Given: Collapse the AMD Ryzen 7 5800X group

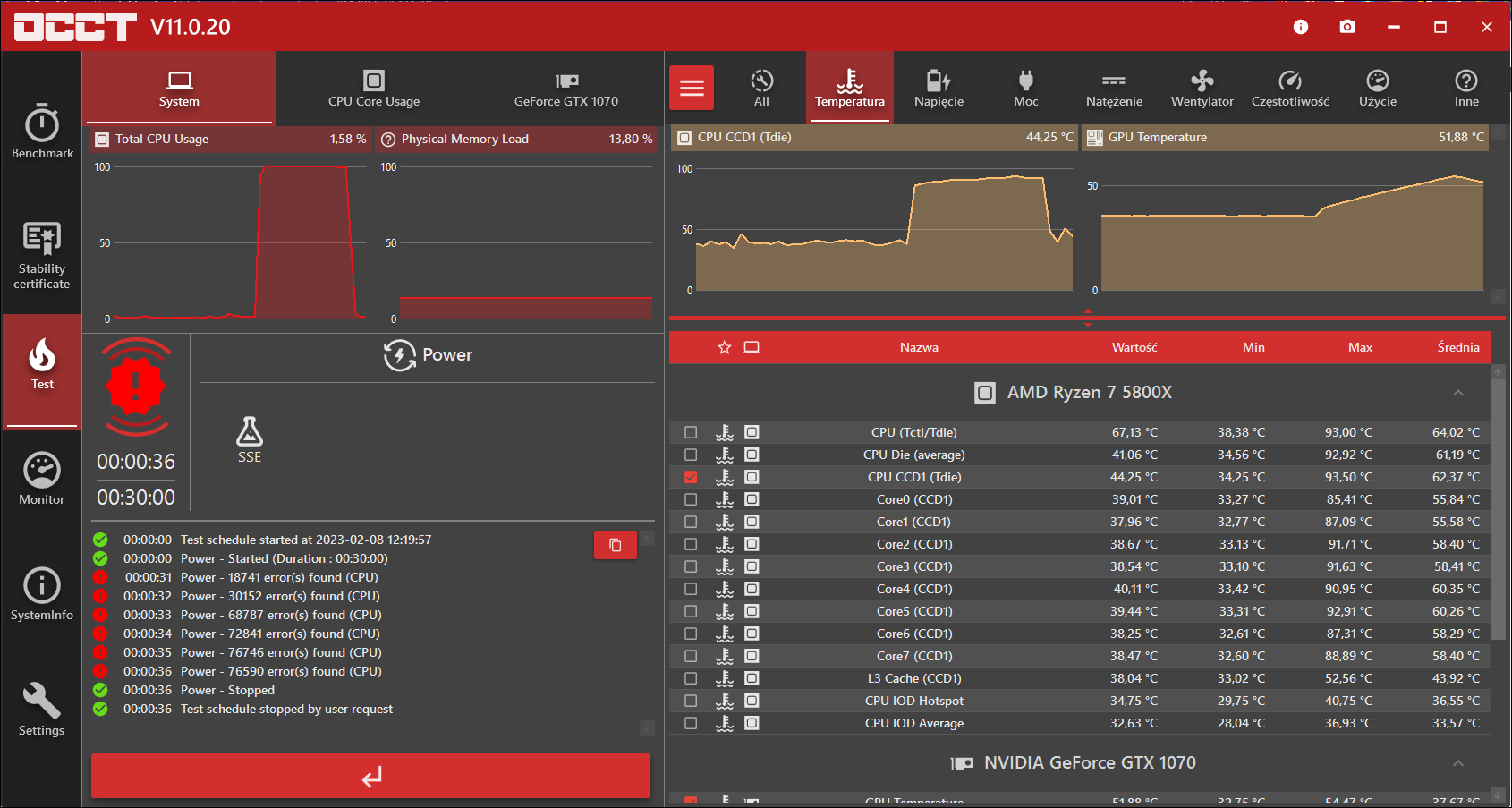Looking at the screenshot, I should 1458,393.
